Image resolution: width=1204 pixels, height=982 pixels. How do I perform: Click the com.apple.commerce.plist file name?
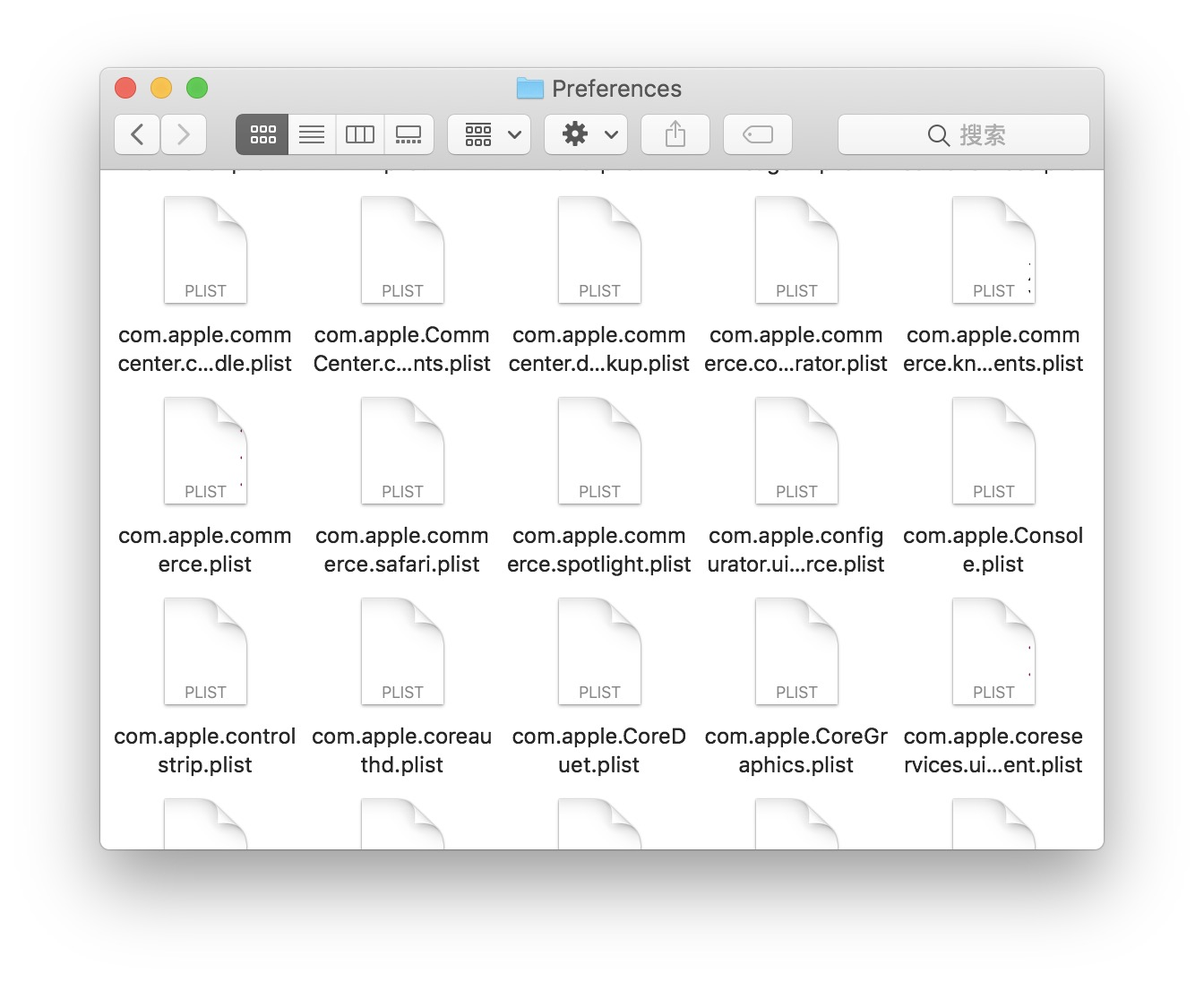[205, 550]
